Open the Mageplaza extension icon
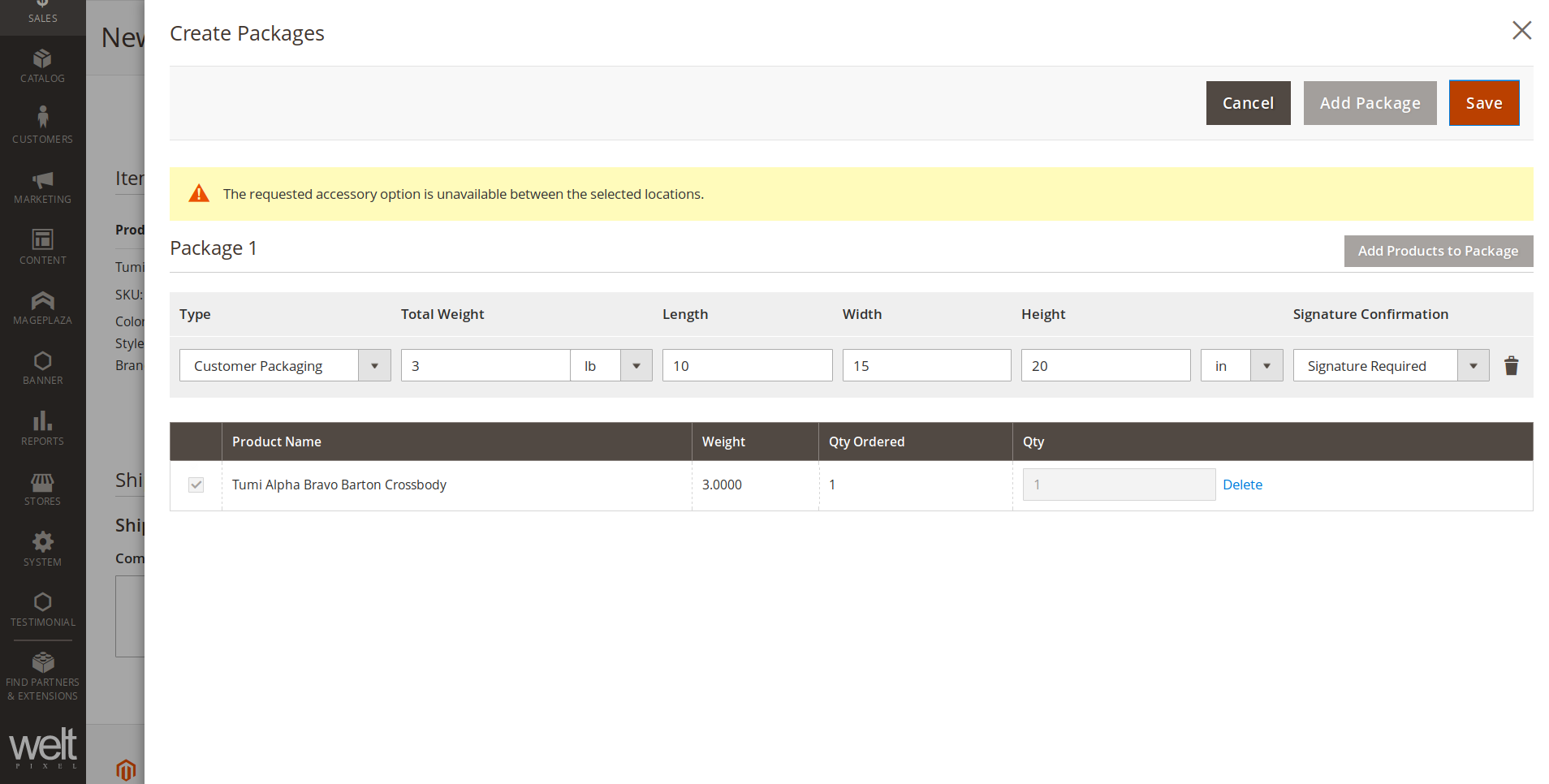This screenshot has width=1549, height=784. click(42, 302)
